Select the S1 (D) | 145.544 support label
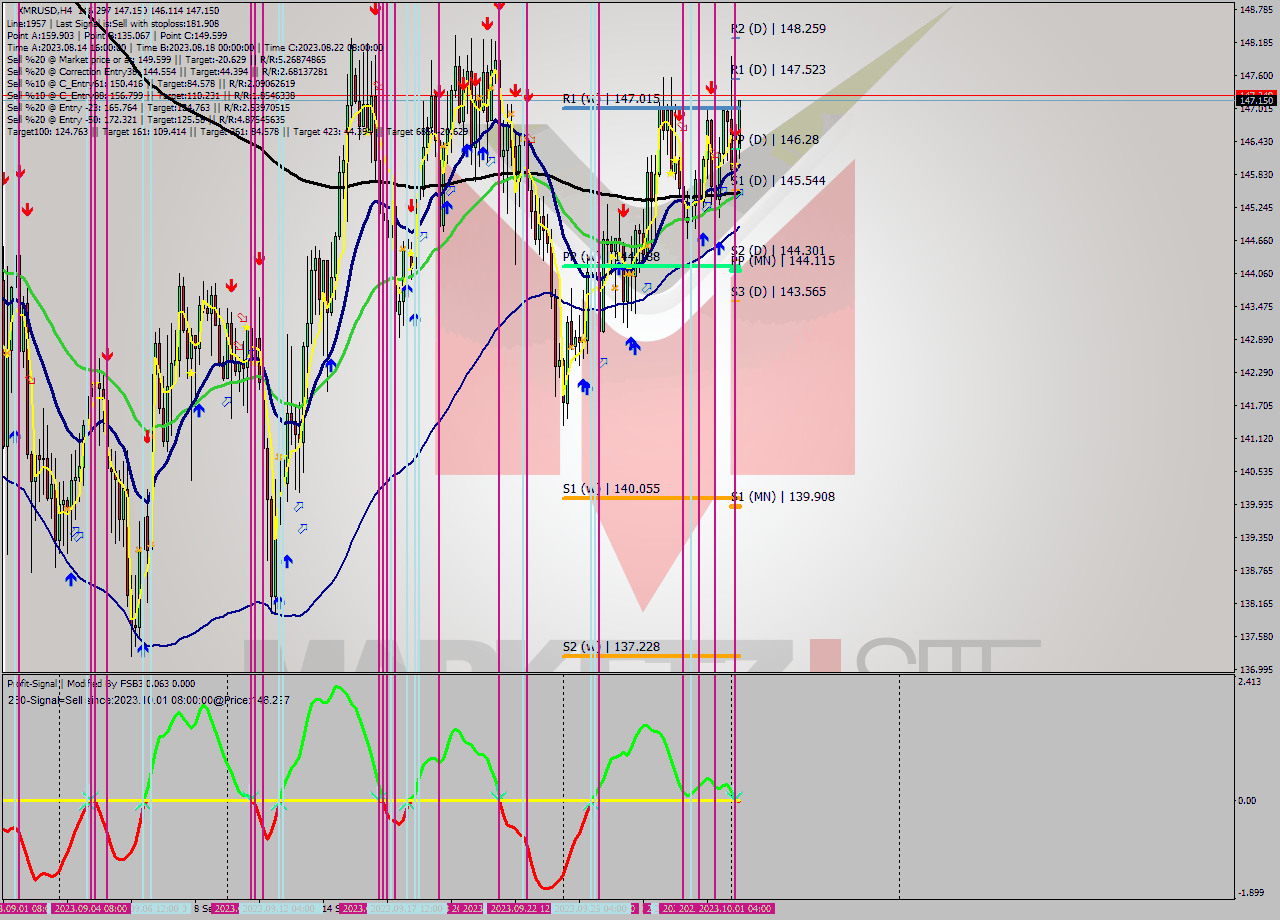The image size is (1280, 920). click(778, 181)
